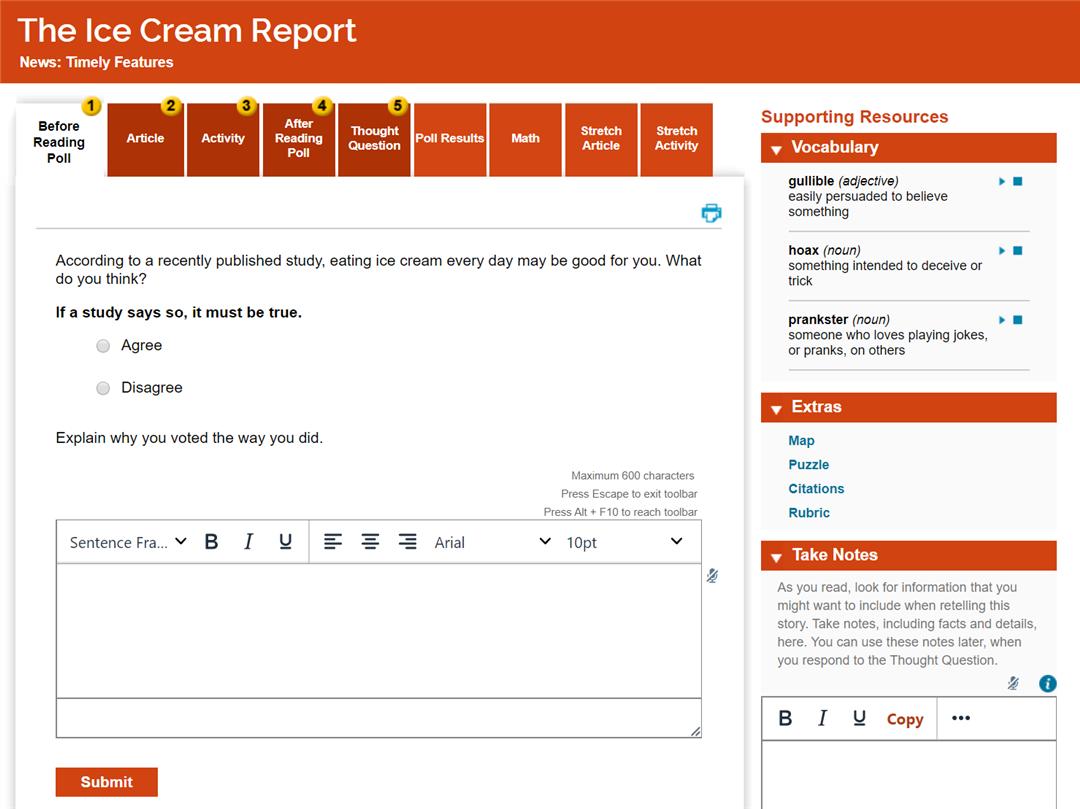Switch to the Article tab
Viewport: 1080px width, 809px height.
pyautogui.click(x=145, y=139)
